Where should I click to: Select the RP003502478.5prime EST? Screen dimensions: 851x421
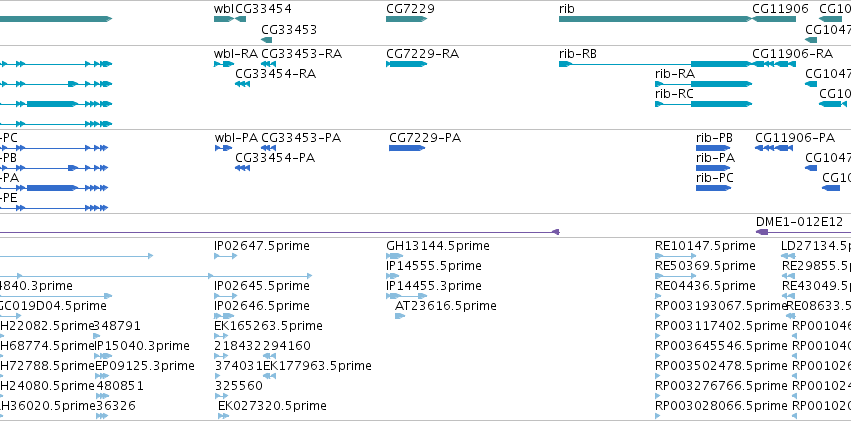[658, 376]
